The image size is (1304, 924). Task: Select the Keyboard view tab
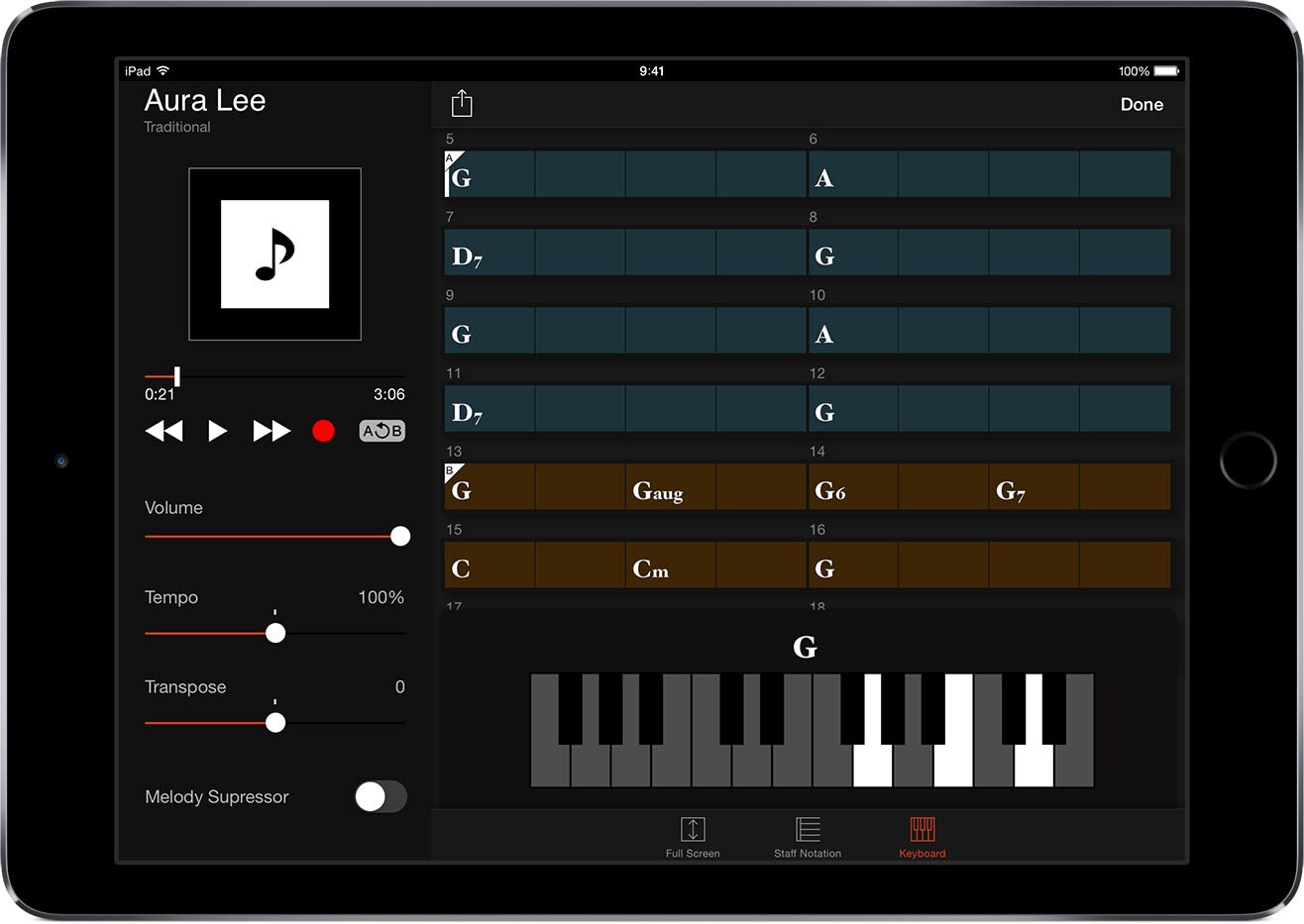[x=923, y=836]
